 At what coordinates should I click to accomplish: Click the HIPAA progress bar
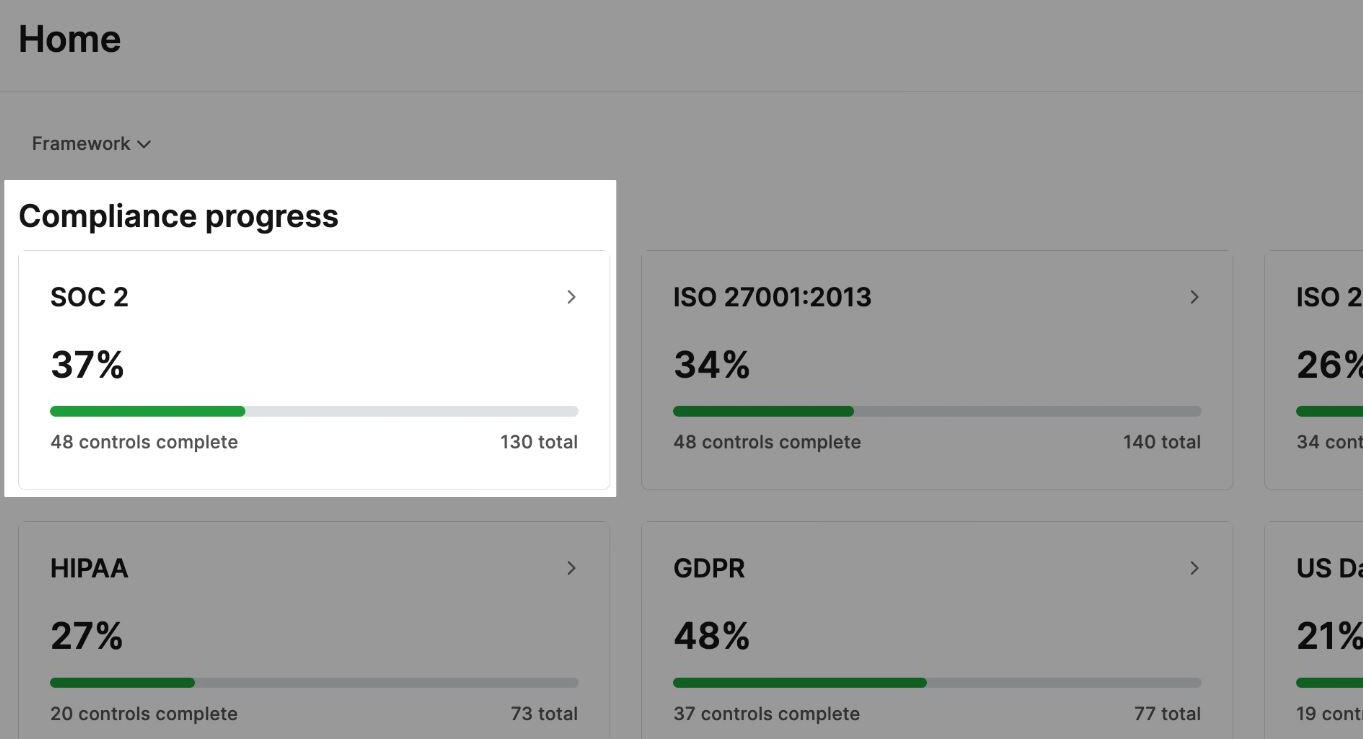314,683
